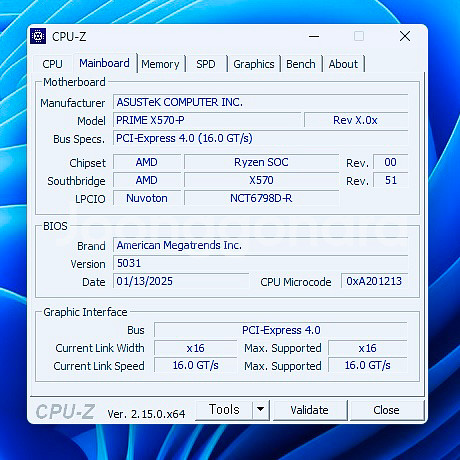Click the Tools button
This screenshot has height=460, width=460.
pos(224,410)
